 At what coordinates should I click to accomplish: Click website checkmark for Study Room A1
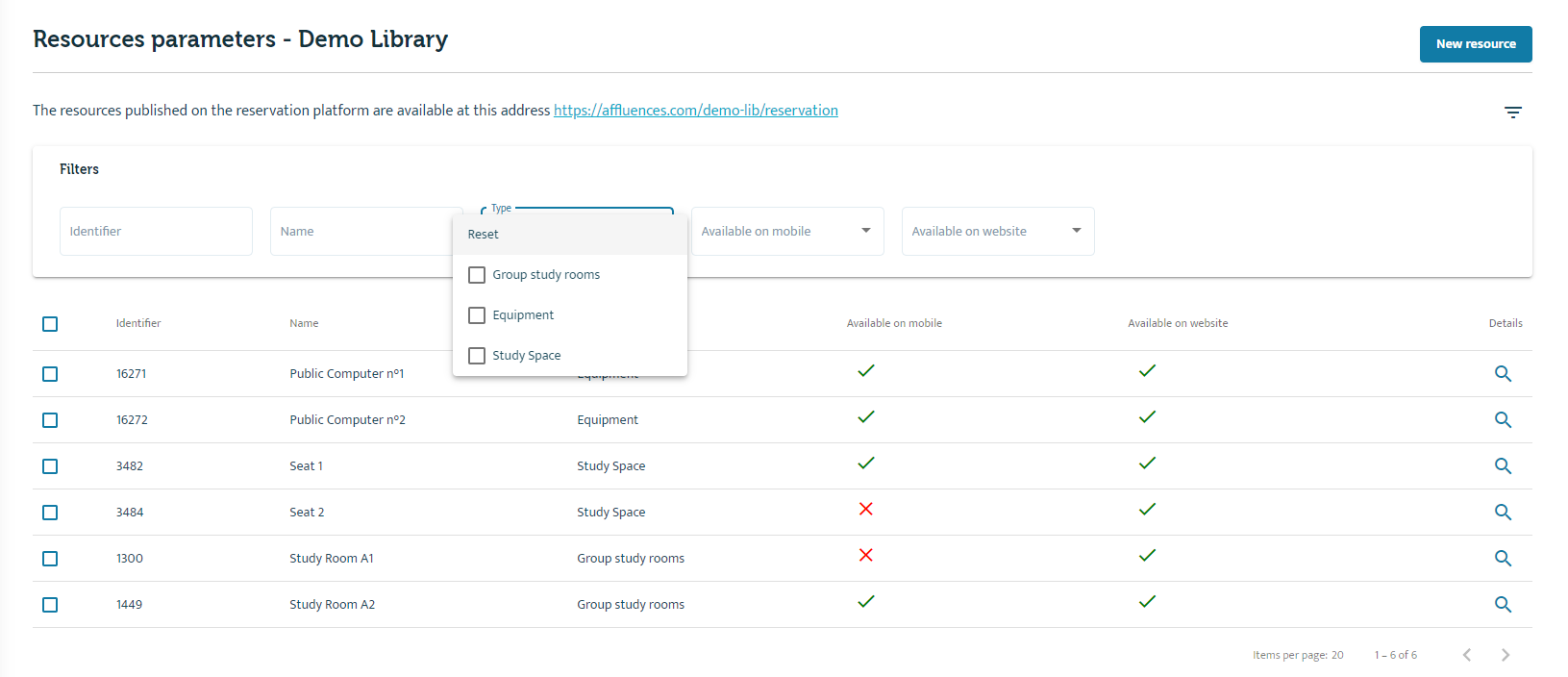[x=1147, y=555]
